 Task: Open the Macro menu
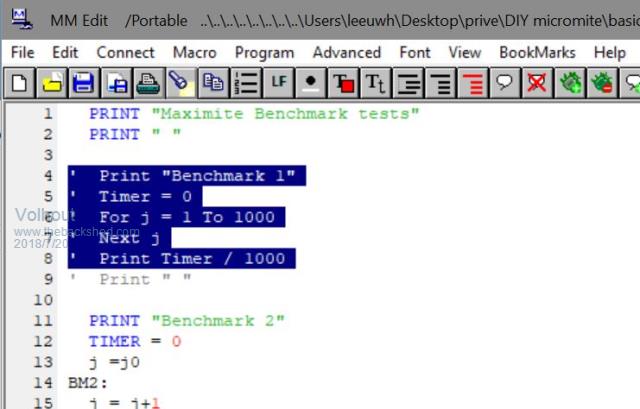coord(194,52)
